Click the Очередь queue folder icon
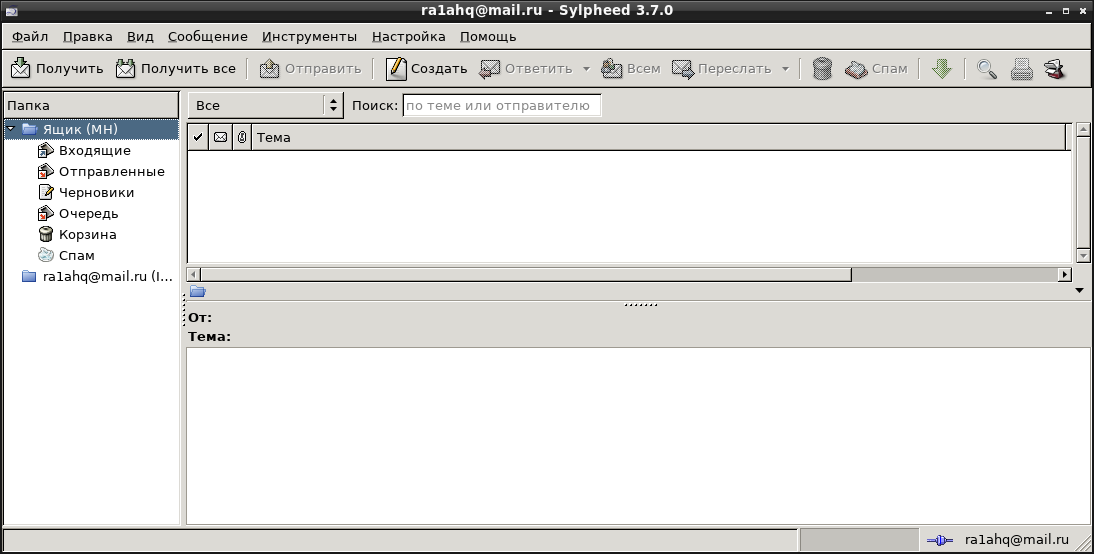 [x=45, y=214]
